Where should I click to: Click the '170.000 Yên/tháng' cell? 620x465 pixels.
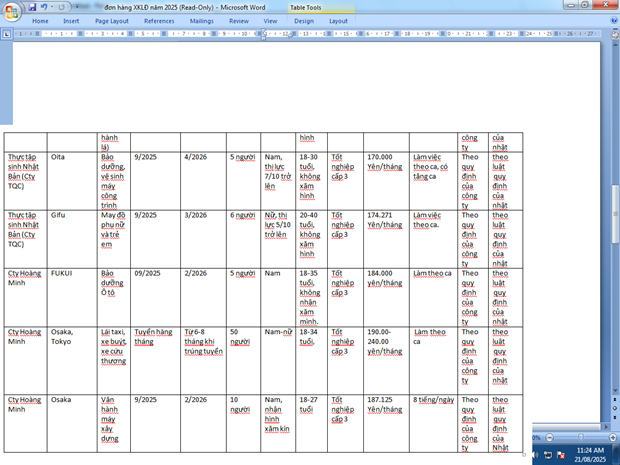click(x=386, y=181)
